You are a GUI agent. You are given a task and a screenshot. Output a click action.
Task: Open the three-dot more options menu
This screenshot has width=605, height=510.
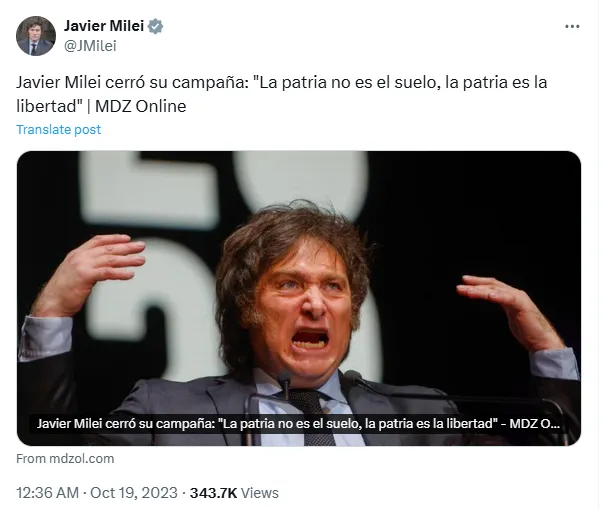[572, 27]
